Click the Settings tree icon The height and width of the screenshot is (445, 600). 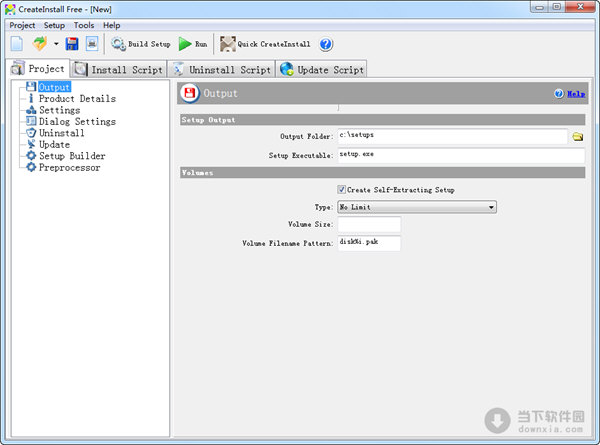(31, 110)
